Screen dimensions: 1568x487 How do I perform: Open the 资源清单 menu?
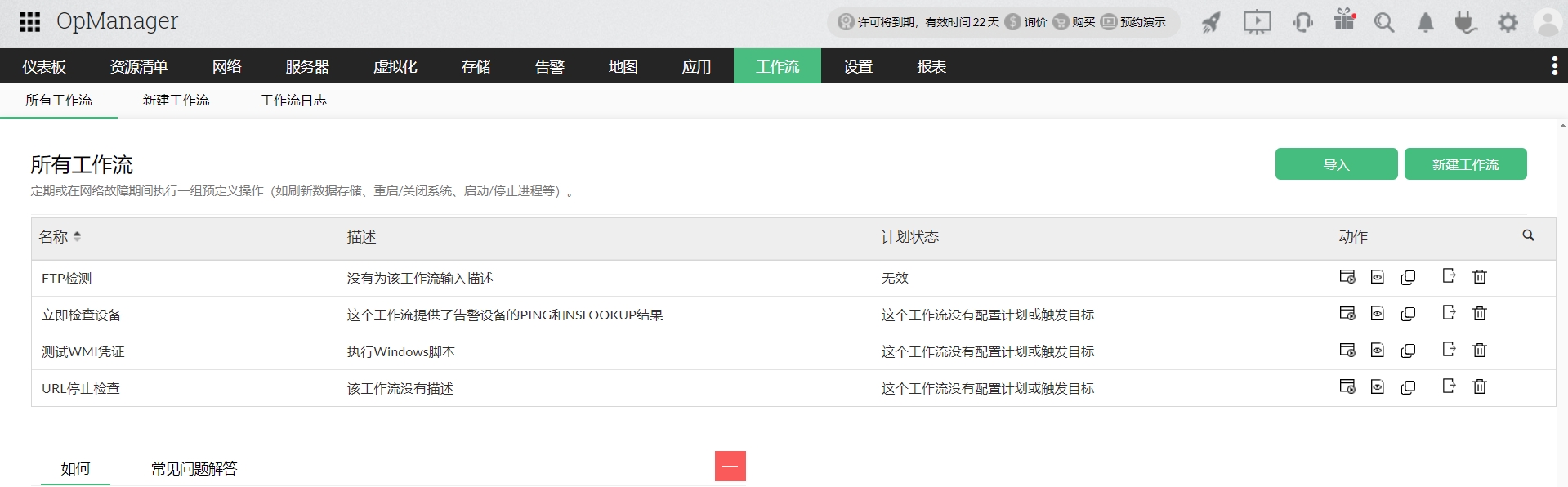point(139,67)
